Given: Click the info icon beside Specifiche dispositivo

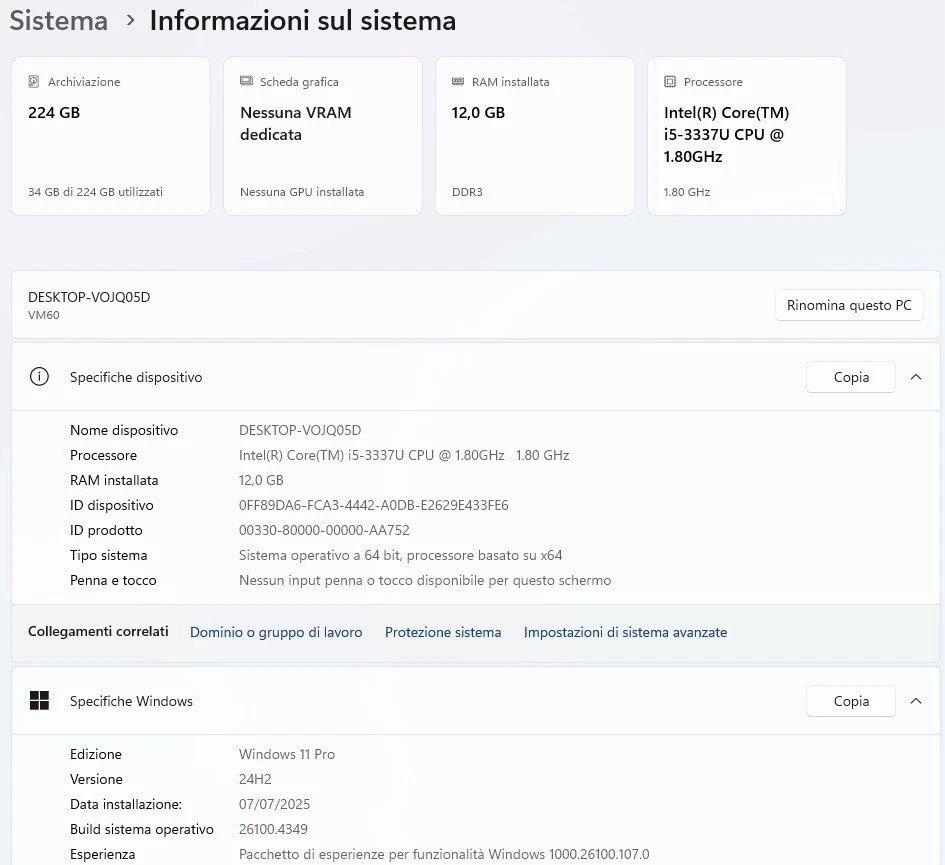Looking at the screenshot, I should pos(39,377).
